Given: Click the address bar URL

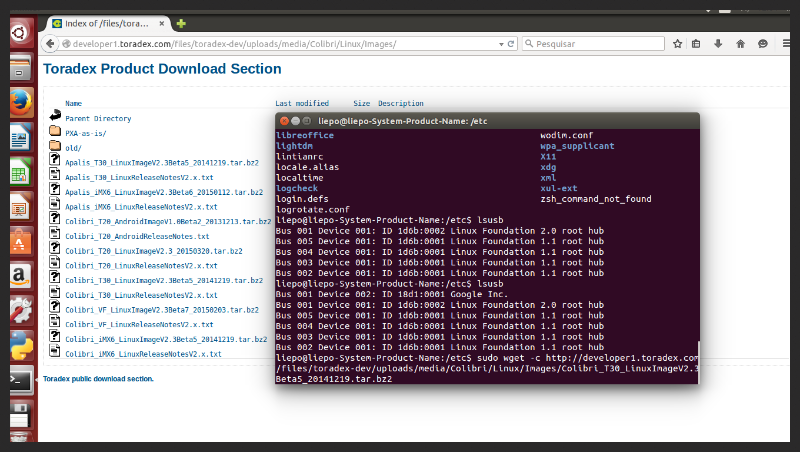Looking at the screenshot, I should (234, 44).
